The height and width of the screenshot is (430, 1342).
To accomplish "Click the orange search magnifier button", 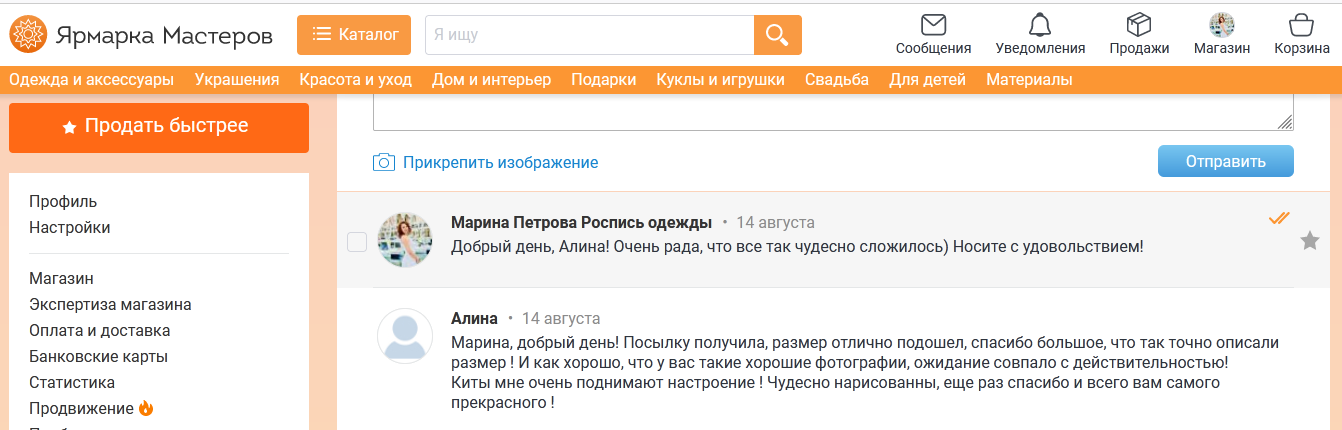I will (777, 35).
